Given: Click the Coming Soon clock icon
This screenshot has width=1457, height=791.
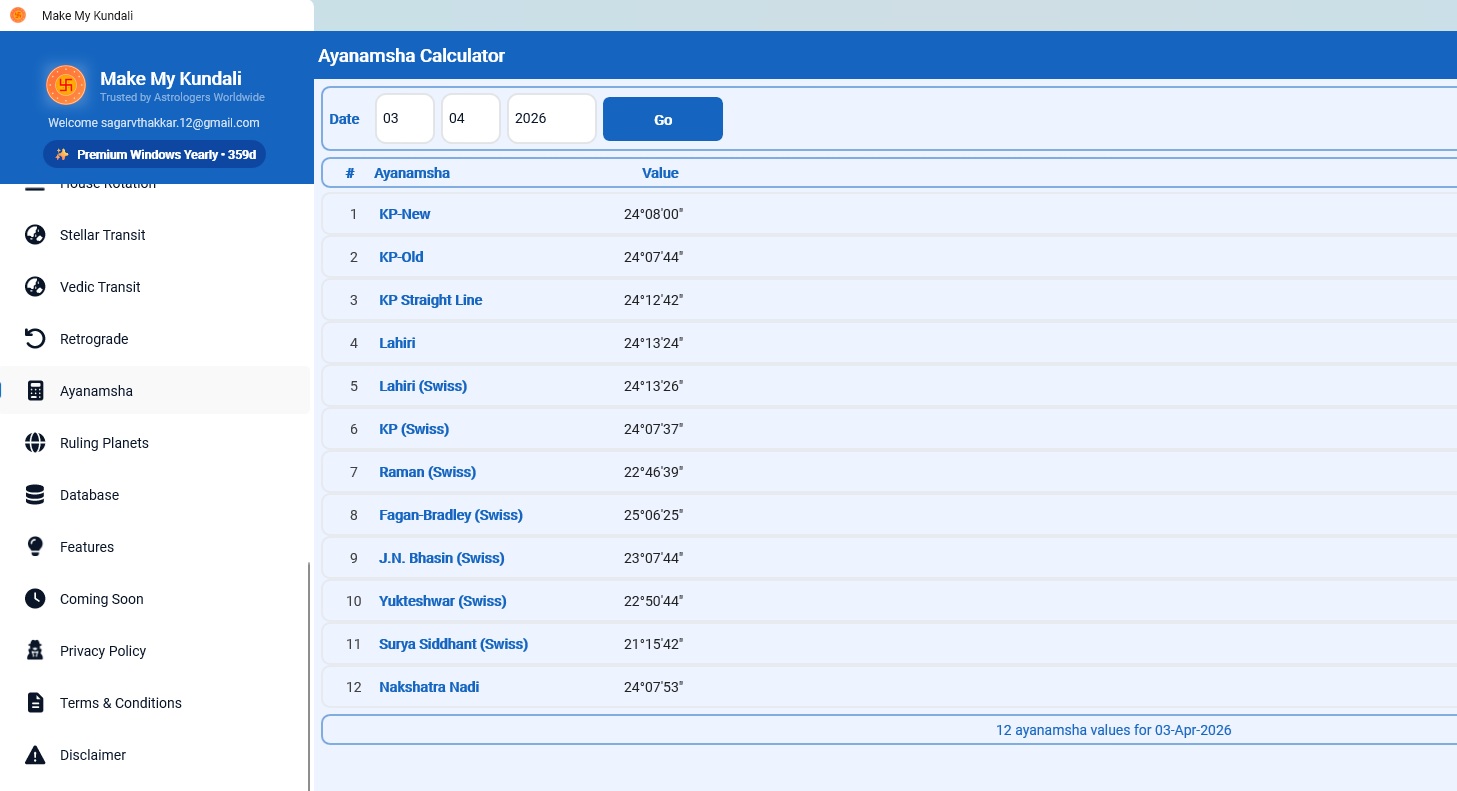Looking at the screenshot, I should point(35,599).
